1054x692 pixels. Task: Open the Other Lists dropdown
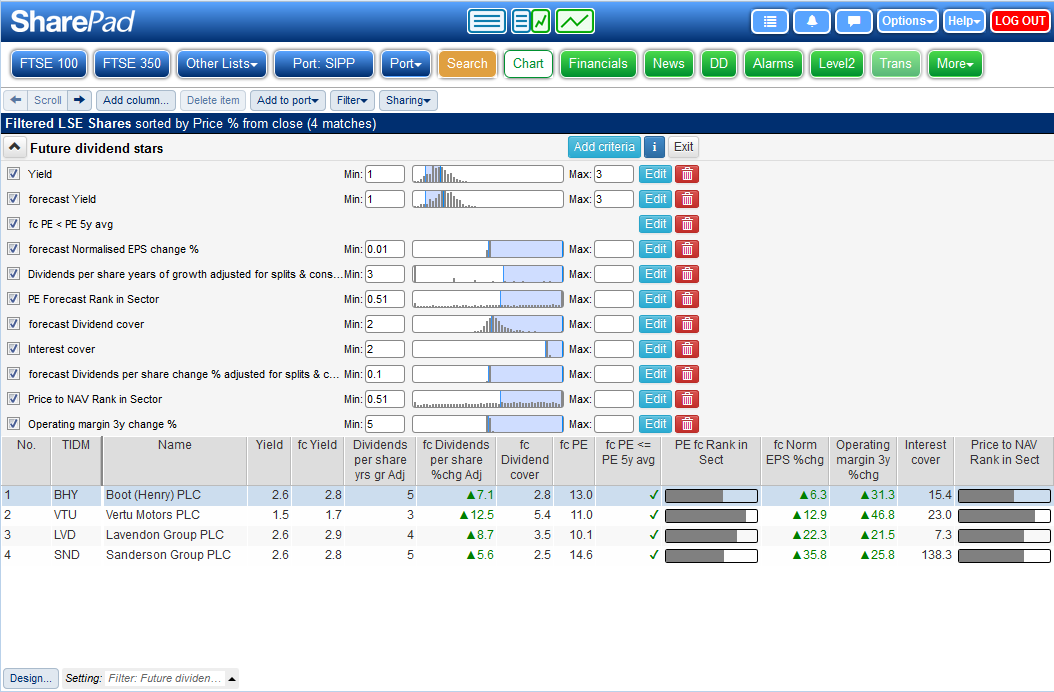coord(221,64)
